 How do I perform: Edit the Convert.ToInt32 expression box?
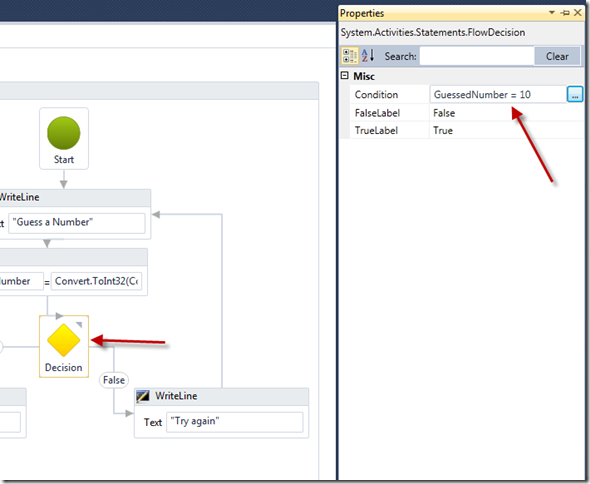pyautogui.click(x=96, y=281)
